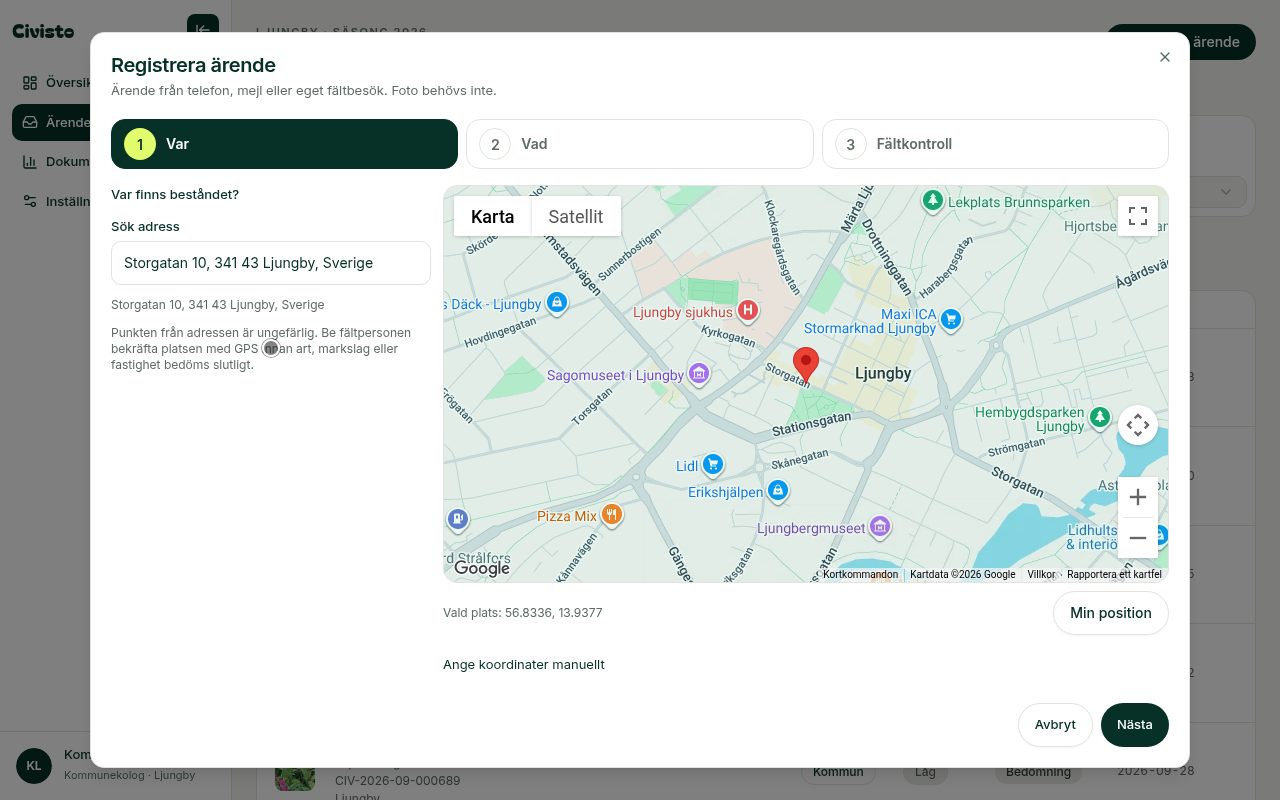Click the Erikshjälpen store marker
Image resolution: width=1280 pixels, height=800 pixels.
[778, 491]
